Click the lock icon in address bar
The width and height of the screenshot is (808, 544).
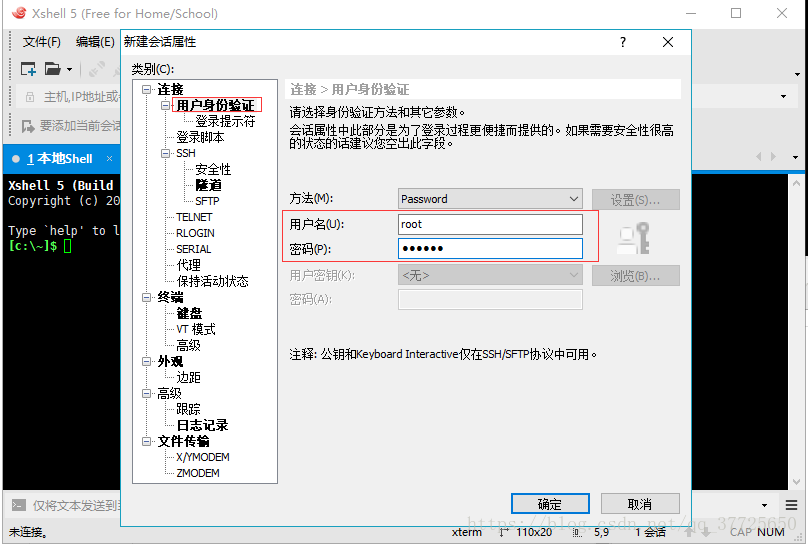click(30, 97)
